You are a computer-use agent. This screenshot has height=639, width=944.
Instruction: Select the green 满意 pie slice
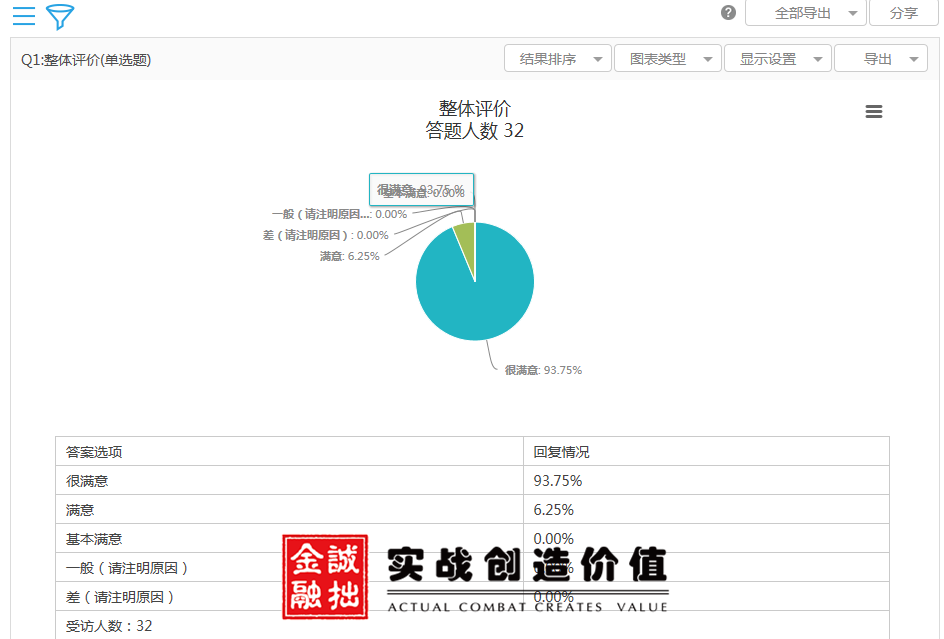point(465,234)
